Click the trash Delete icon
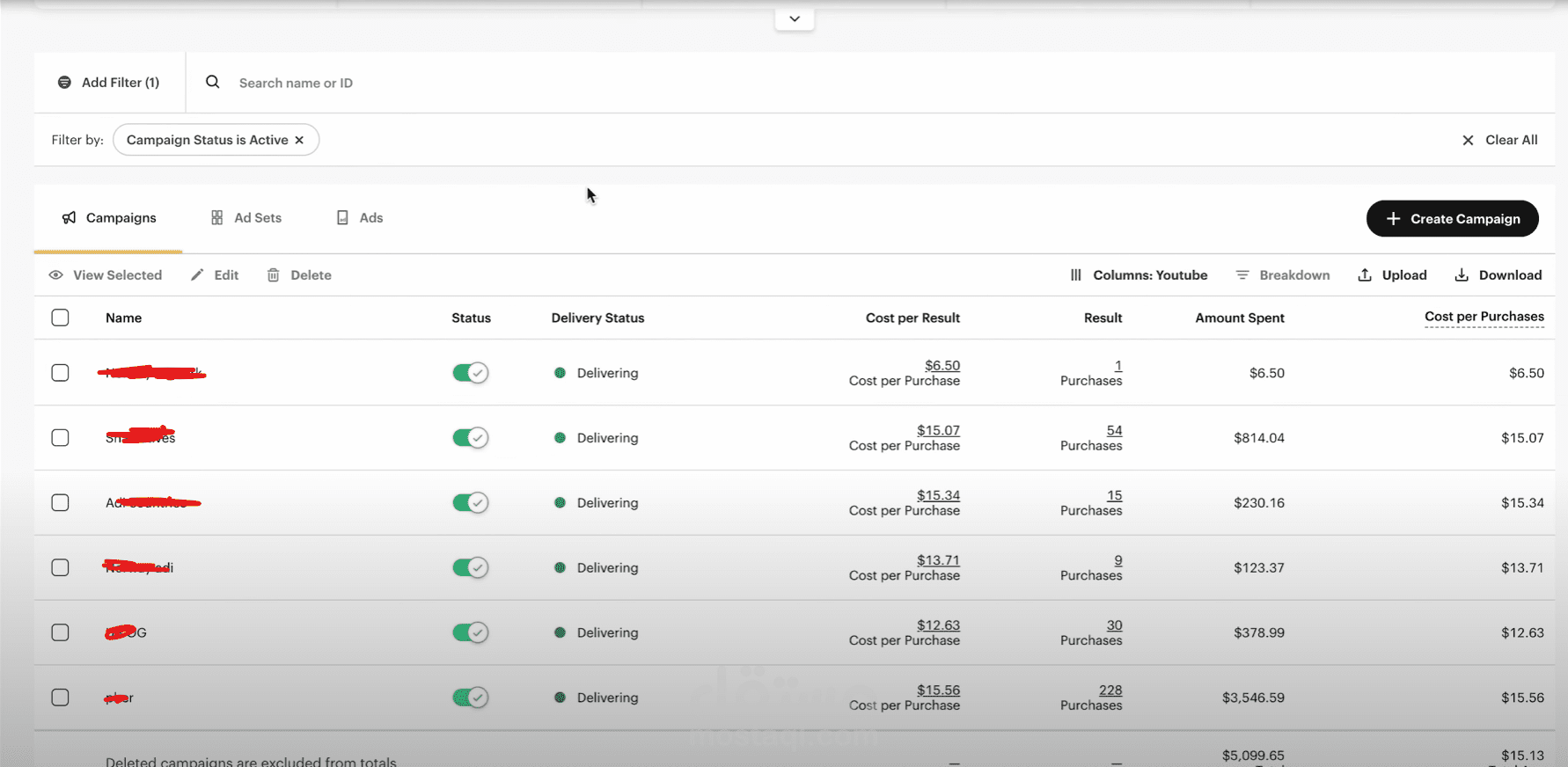Image resolution: width=1568 pixels, height=767 pixels. point(274,275)
